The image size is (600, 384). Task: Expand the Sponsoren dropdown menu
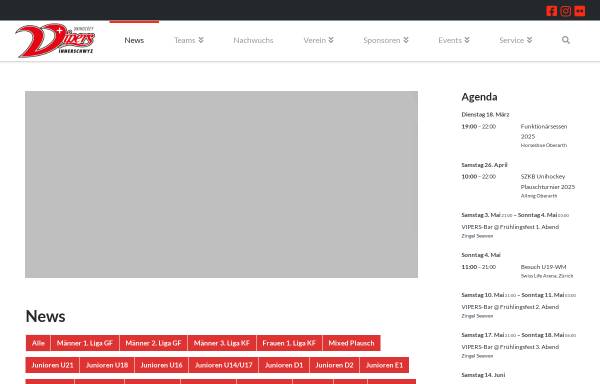pyautogui.click(x=386, y=40)
